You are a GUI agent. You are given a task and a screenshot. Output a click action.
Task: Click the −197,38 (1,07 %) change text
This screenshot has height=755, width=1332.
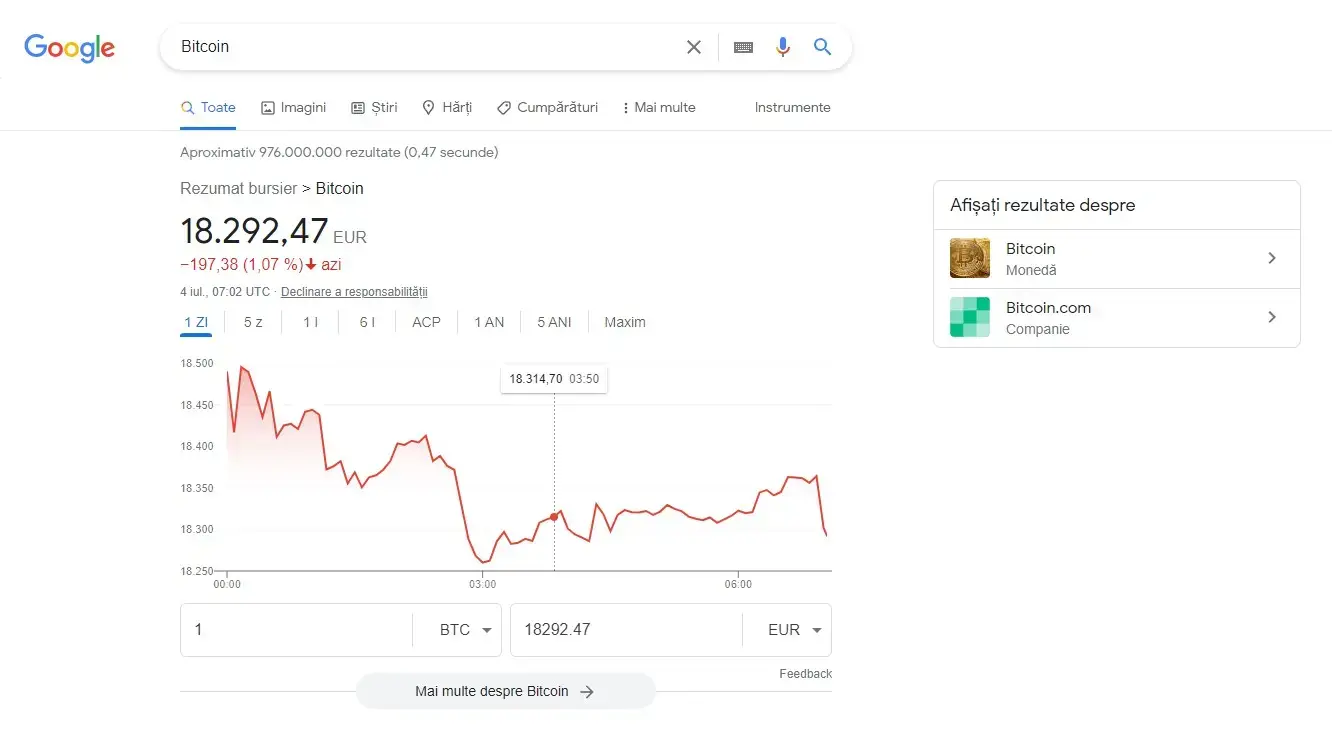pyautogui.click(x=241, y=265)
